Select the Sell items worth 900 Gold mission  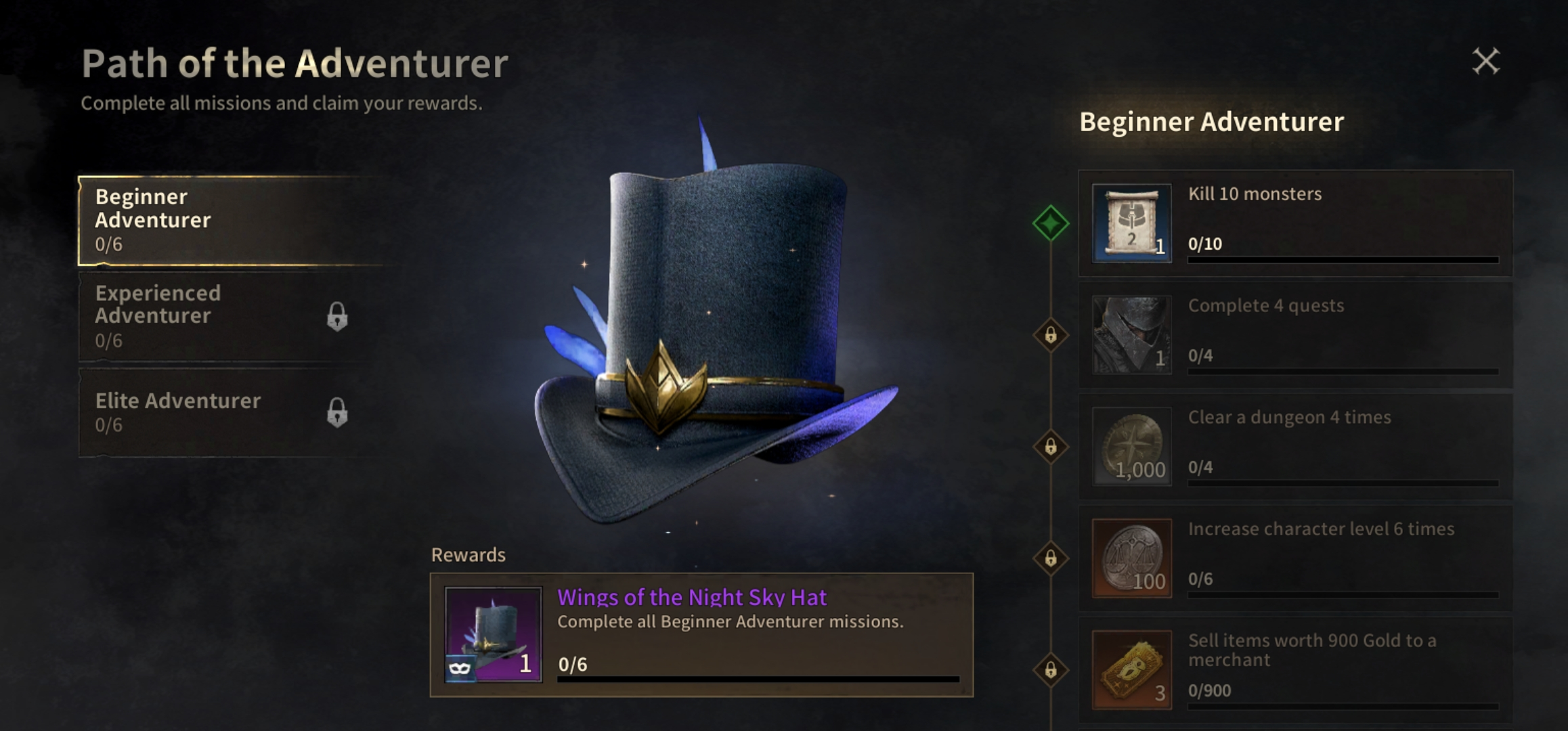1295,670
